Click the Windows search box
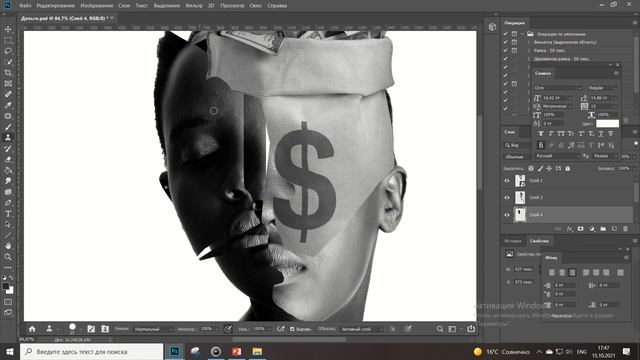640x360 pixels. (91, 351)
